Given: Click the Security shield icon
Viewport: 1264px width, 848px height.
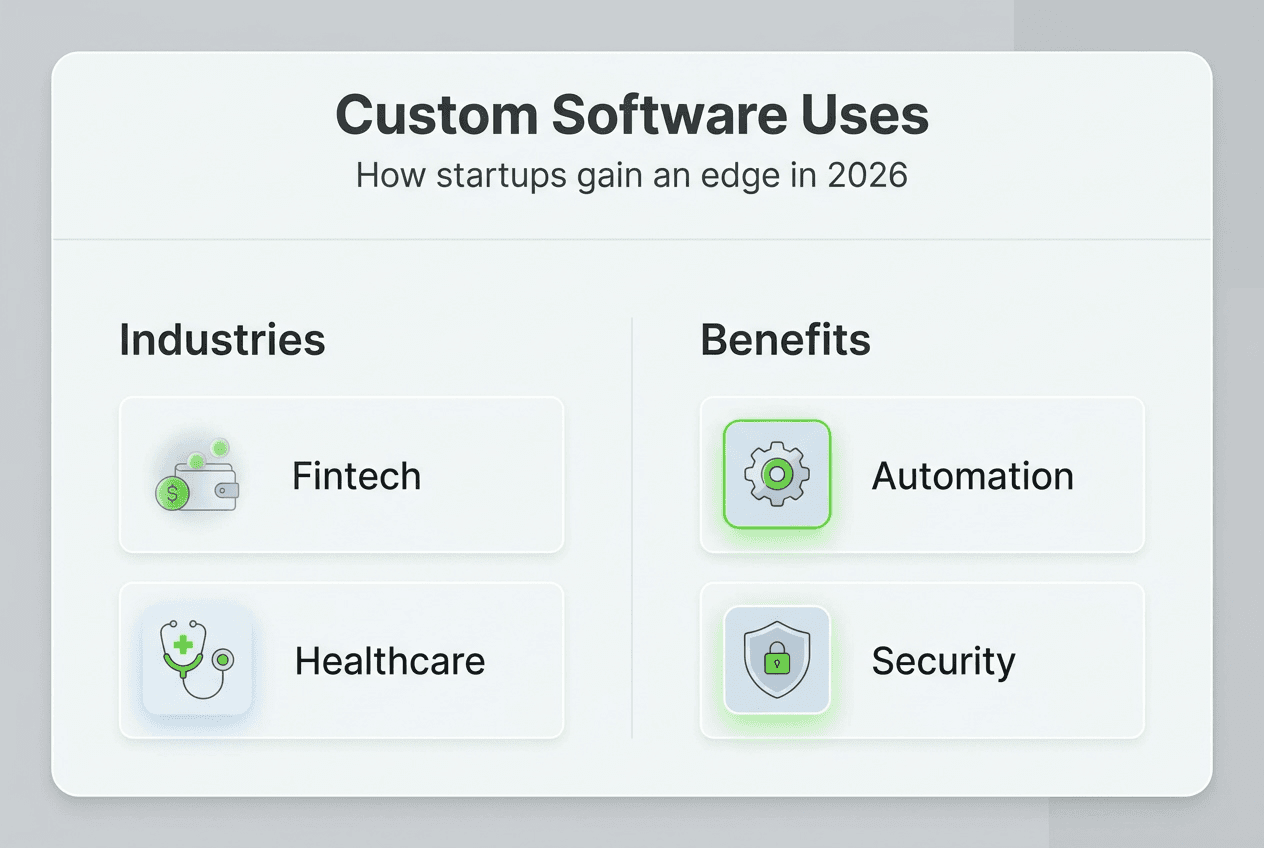Looking at the screenshot, I should [x=777, y=660].
